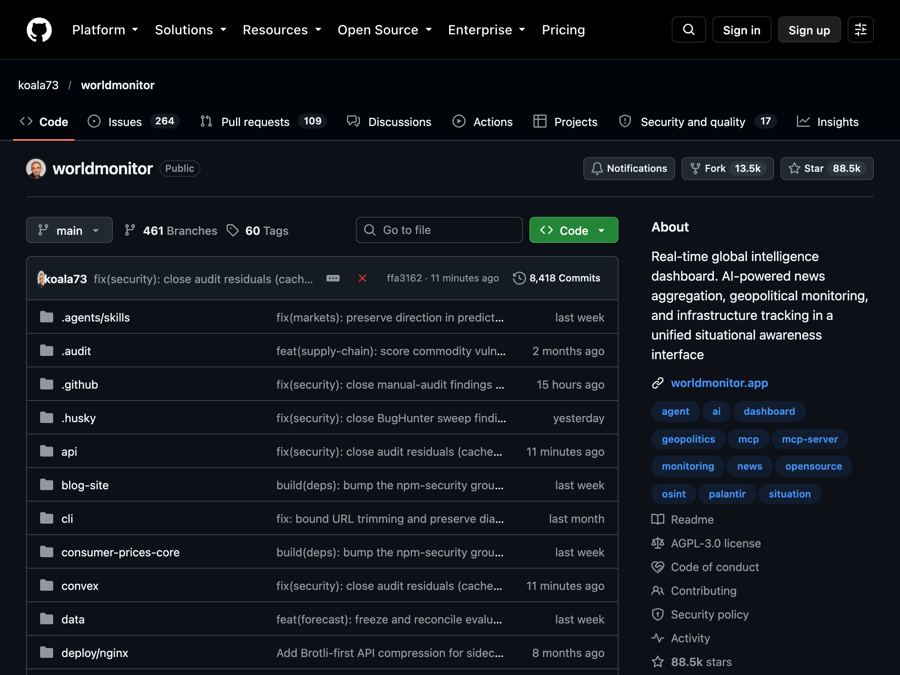Open the deploy/nginx folder icon
This screenshot has width=900, height=675.
[46, 653]
